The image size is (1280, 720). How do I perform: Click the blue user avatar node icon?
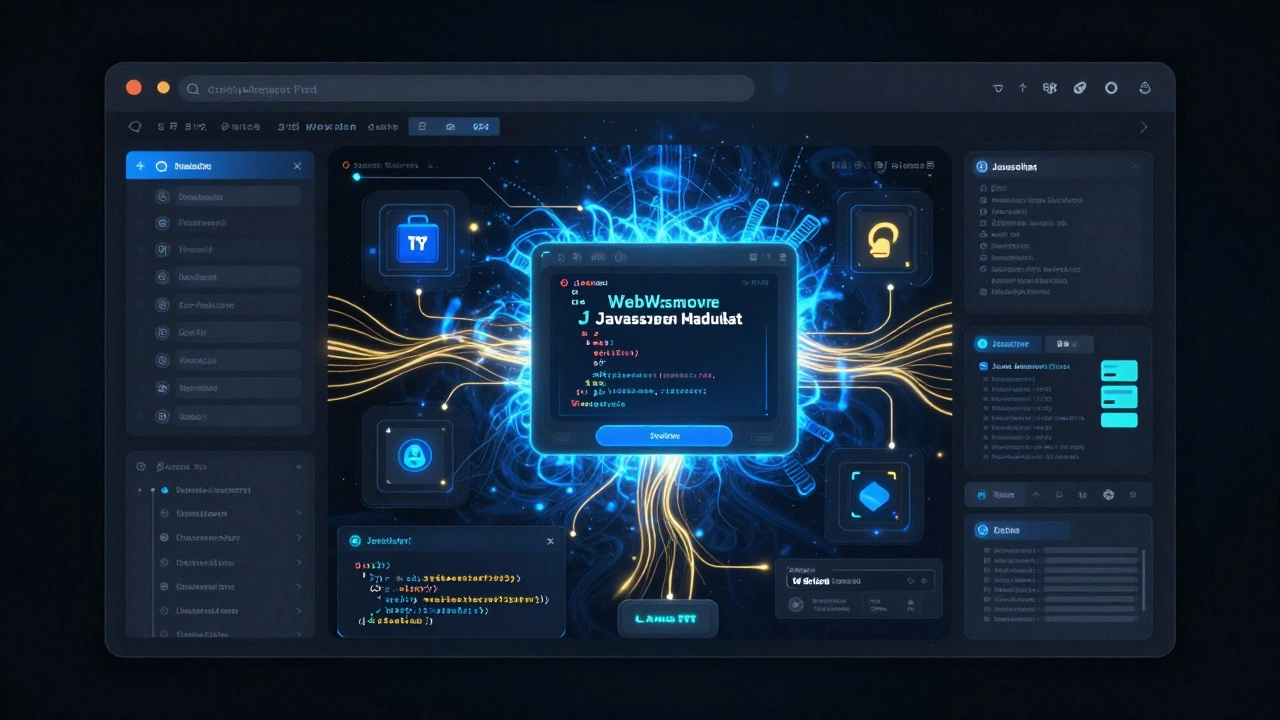click(414, 455)
